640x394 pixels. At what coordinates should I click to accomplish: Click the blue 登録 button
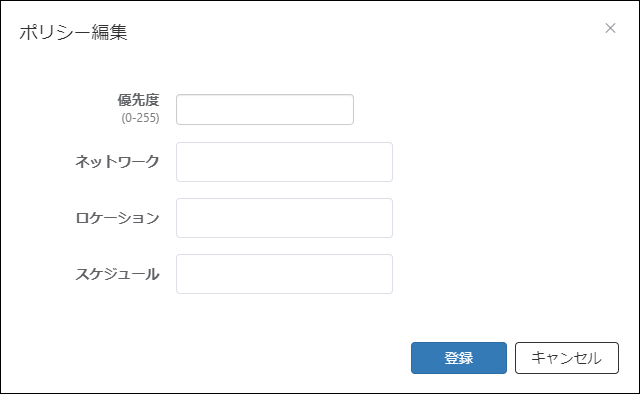pyautogui.click(x=459, y=358)
